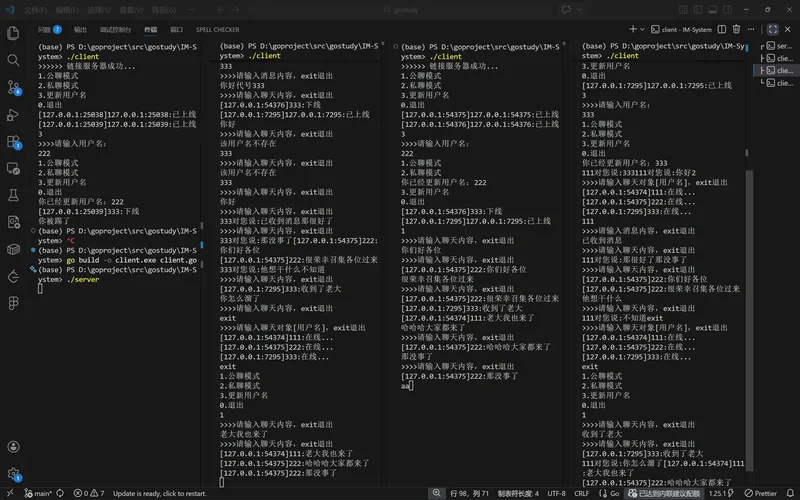Click the Copilot status item in status bar
The height and width of the screenshot is (500, 800).
(x=664, y=493)
